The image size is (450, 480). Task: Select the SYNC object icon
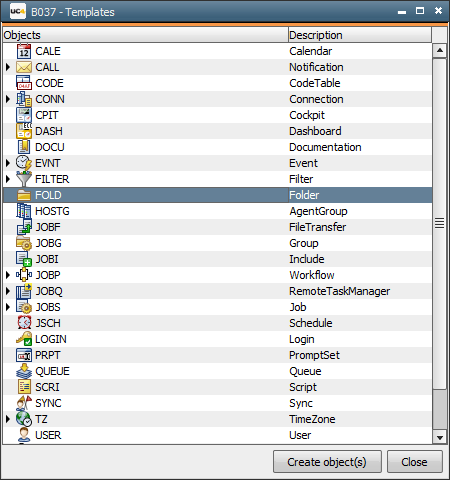[x=24, y=403]
